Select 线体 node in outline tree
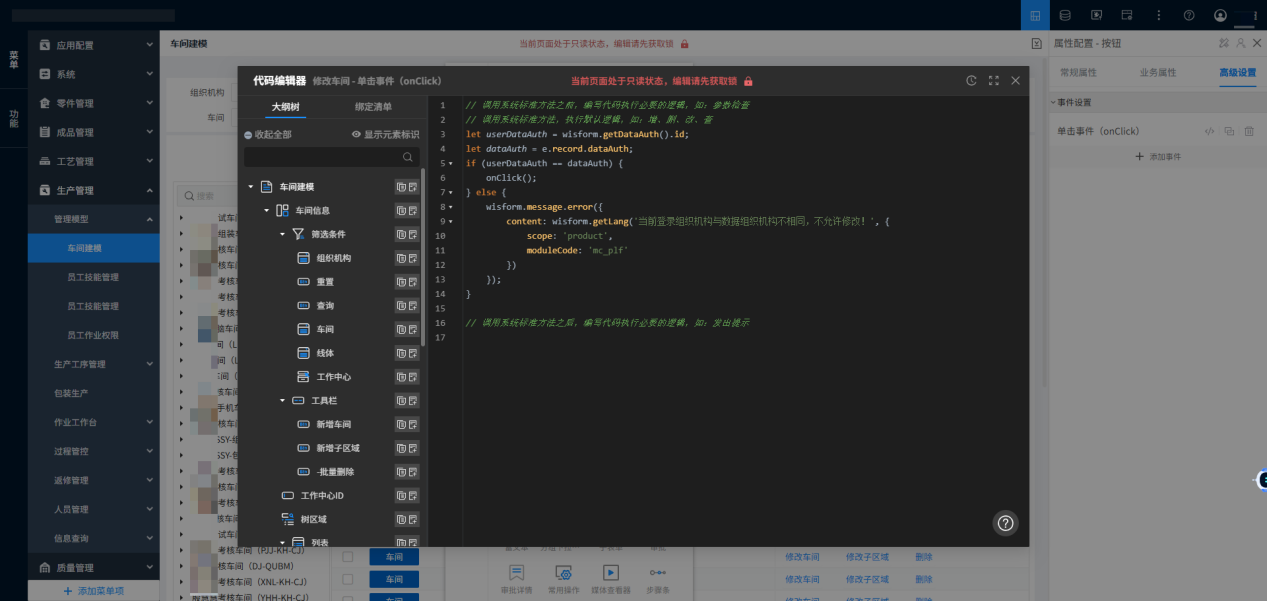Image resolution: width=1267 pixels, height=601 pixels. 325,353
